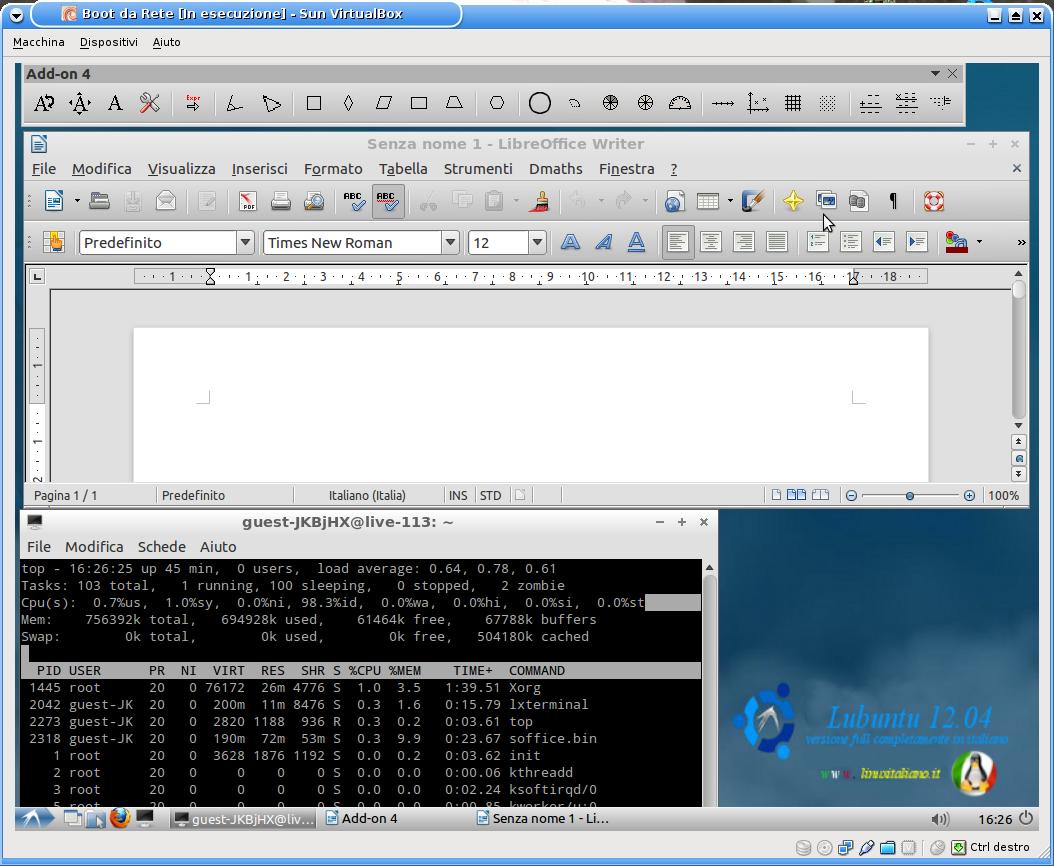The height and width of the screenshot is (866, 1054).
Task: Set paragraph alignment to Justified
Action: (776, 242)
